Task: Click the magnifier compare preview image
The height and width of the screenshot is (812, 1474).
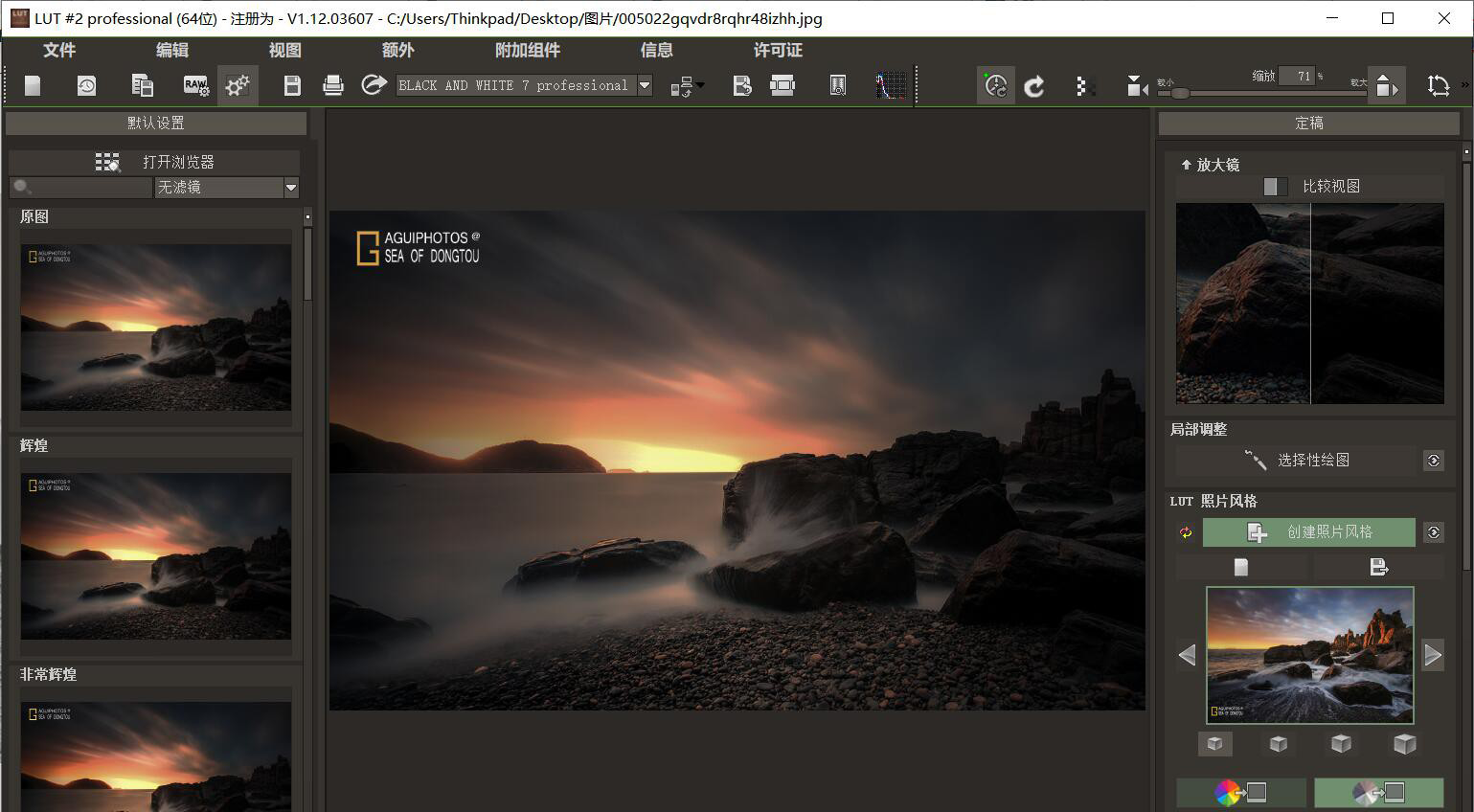Action: tap(1309, 303)
